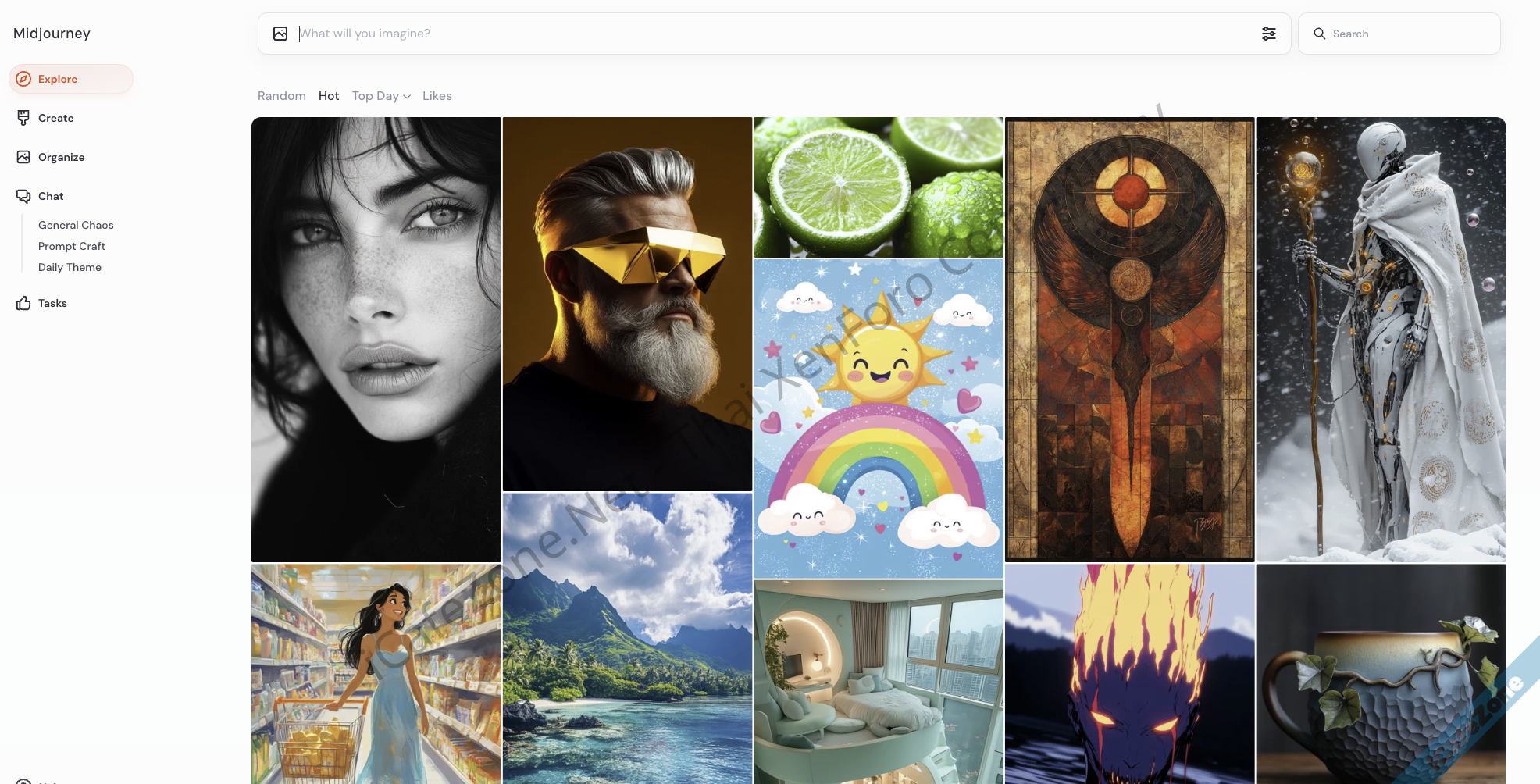The height and width of the screenshot is (784, 1540).
Task: Click the magnifying glass search icon
Action: pyautogui.click(x=1320, y=34)
